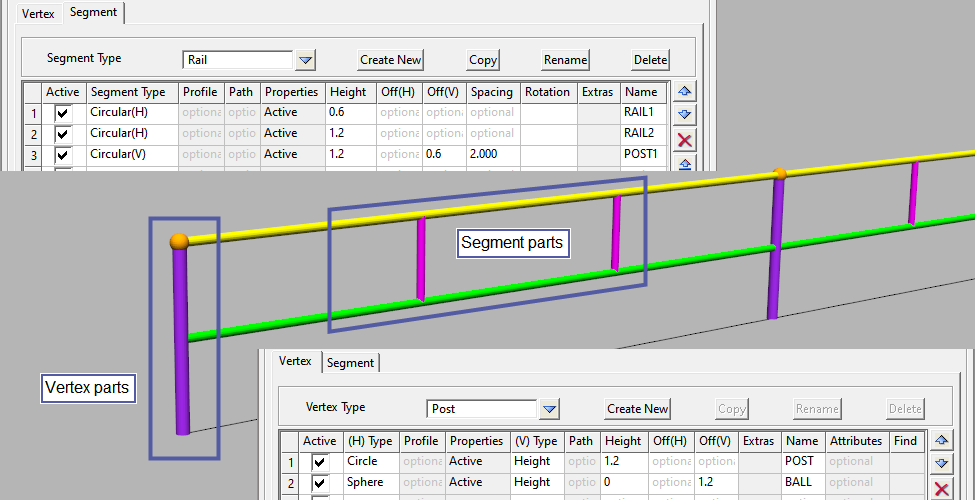Open the Segment Type dropdown arrow

click(x=306, y=60)
